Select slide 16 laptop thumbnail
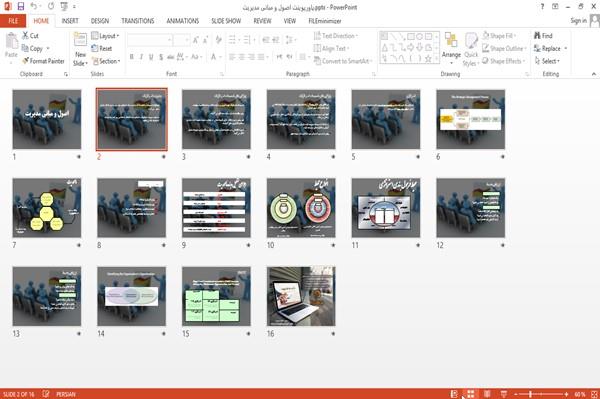The height and width of the screenshot is (399, 600). [301, 296]
